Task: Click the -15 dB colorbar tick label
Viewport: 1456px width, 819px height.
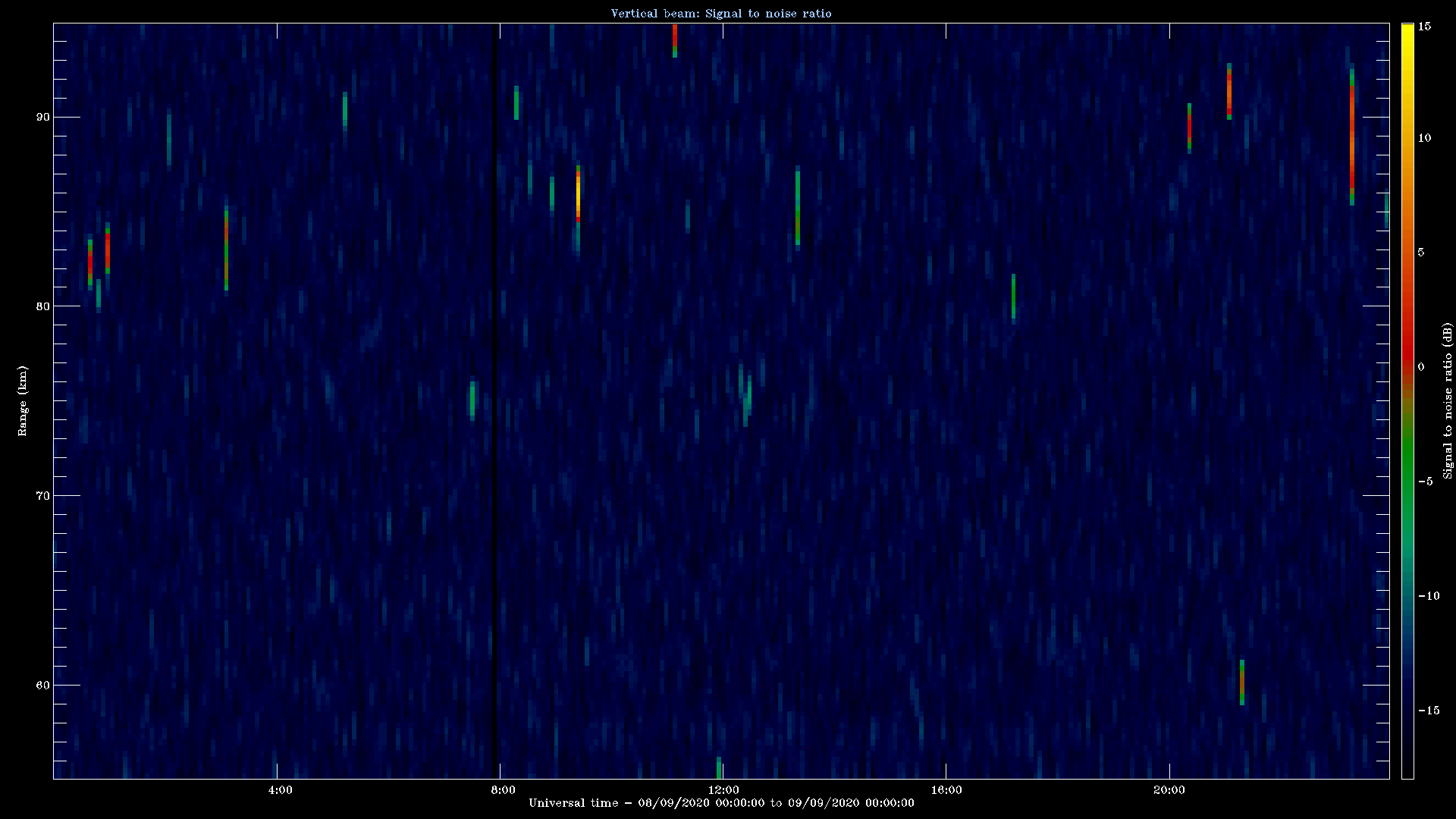Action: pyautogui.click(x=1428, y=711)
